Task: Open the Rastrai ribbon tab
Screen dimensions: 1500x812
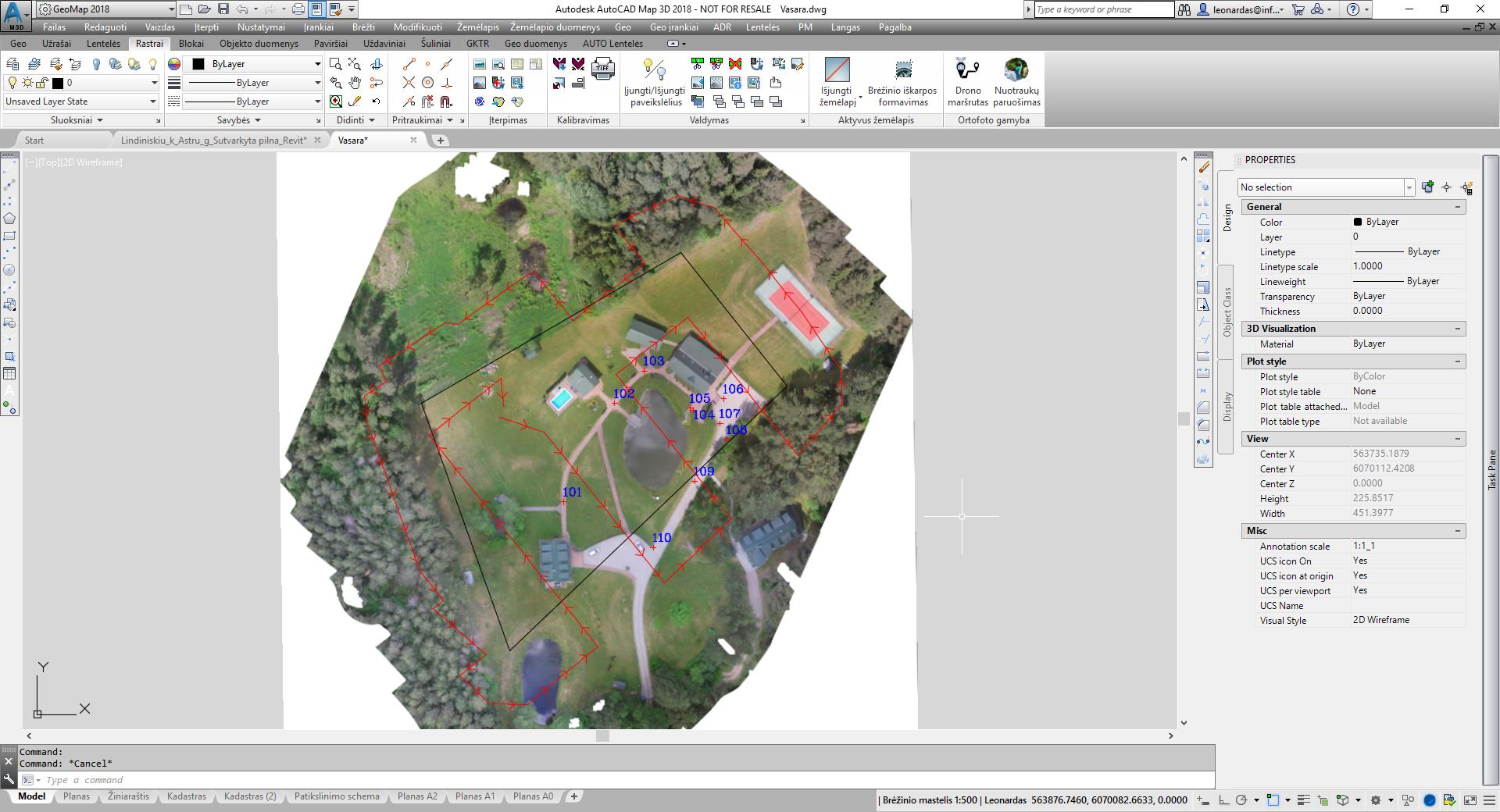Action: point(149,44)
